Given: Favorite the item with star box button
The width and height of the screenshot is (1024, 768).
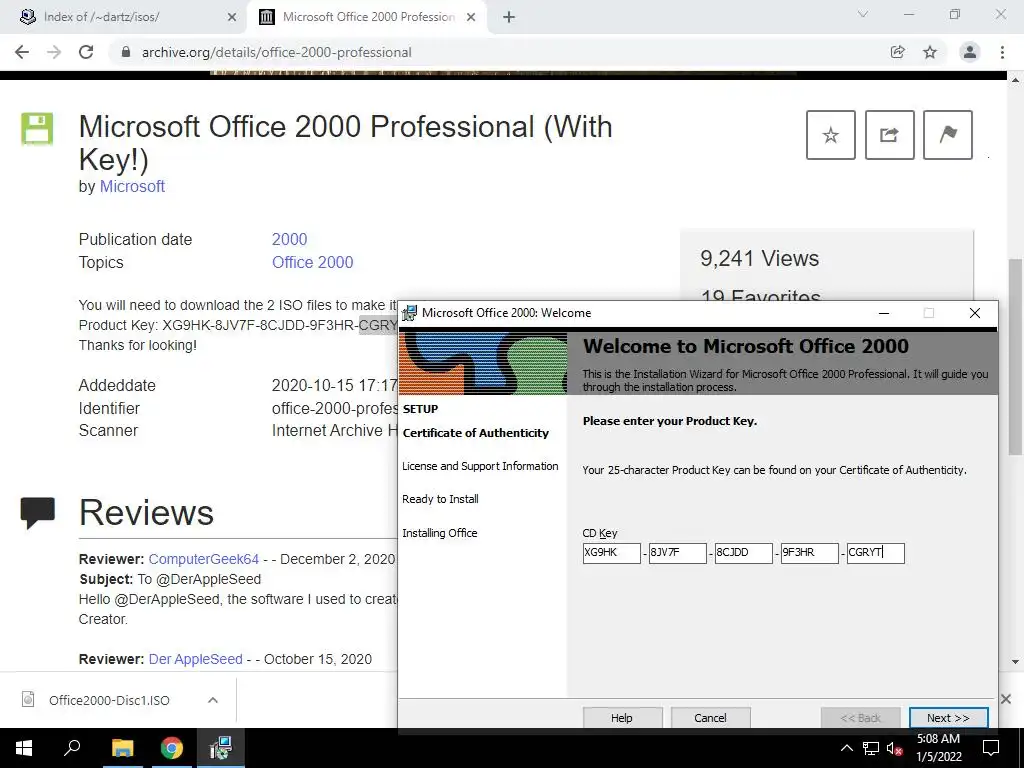Looking at the screenshot, I should [831, 135].
